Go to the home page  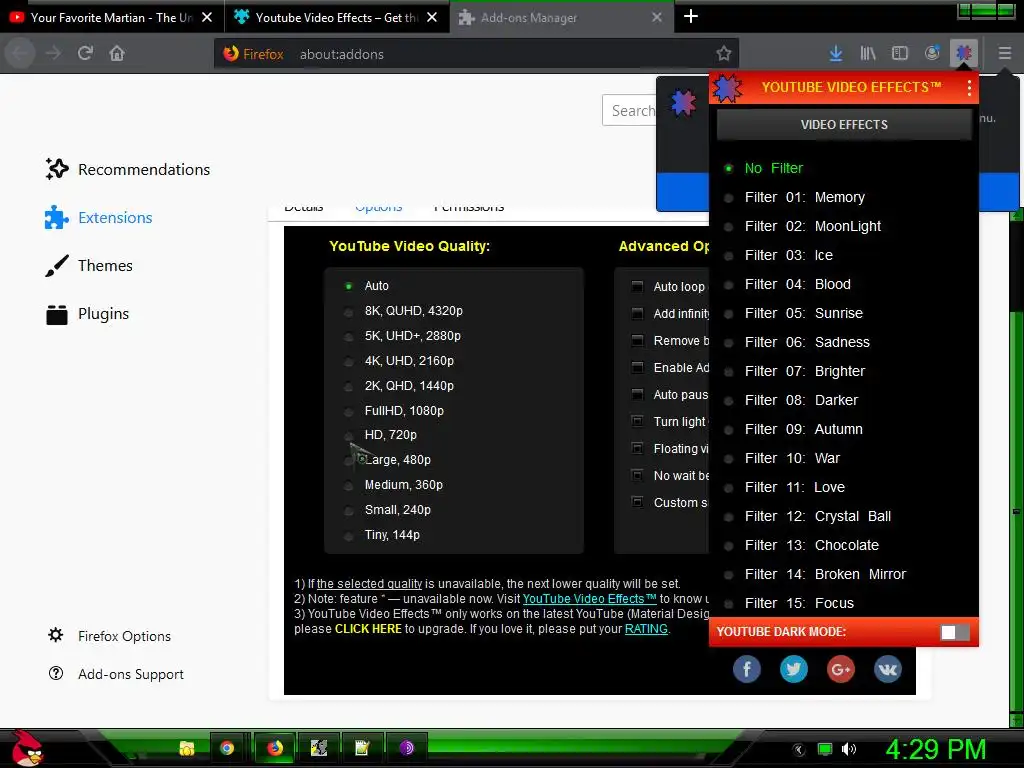tap(117, 53)
